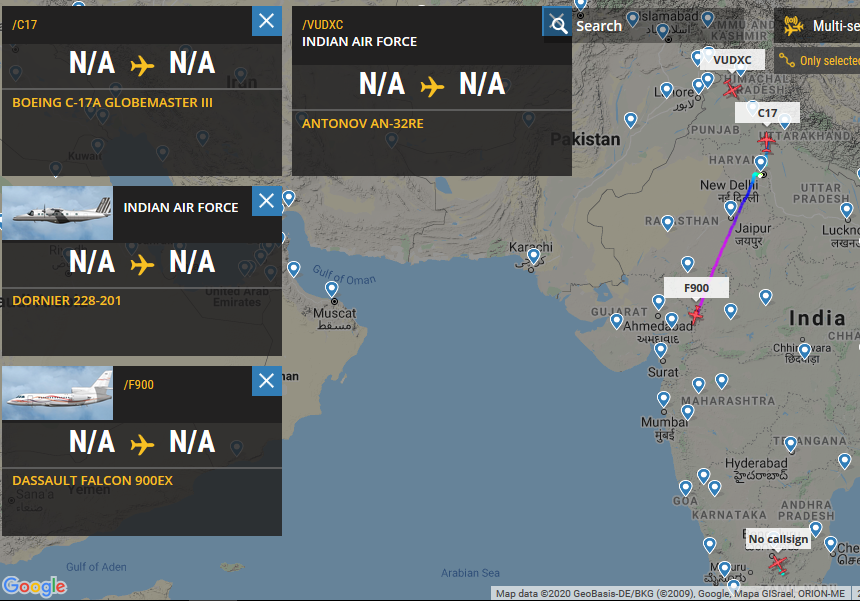860x601 pixels.
Task: Select the F900 aircraft icon on map
Action: point(695,315)
